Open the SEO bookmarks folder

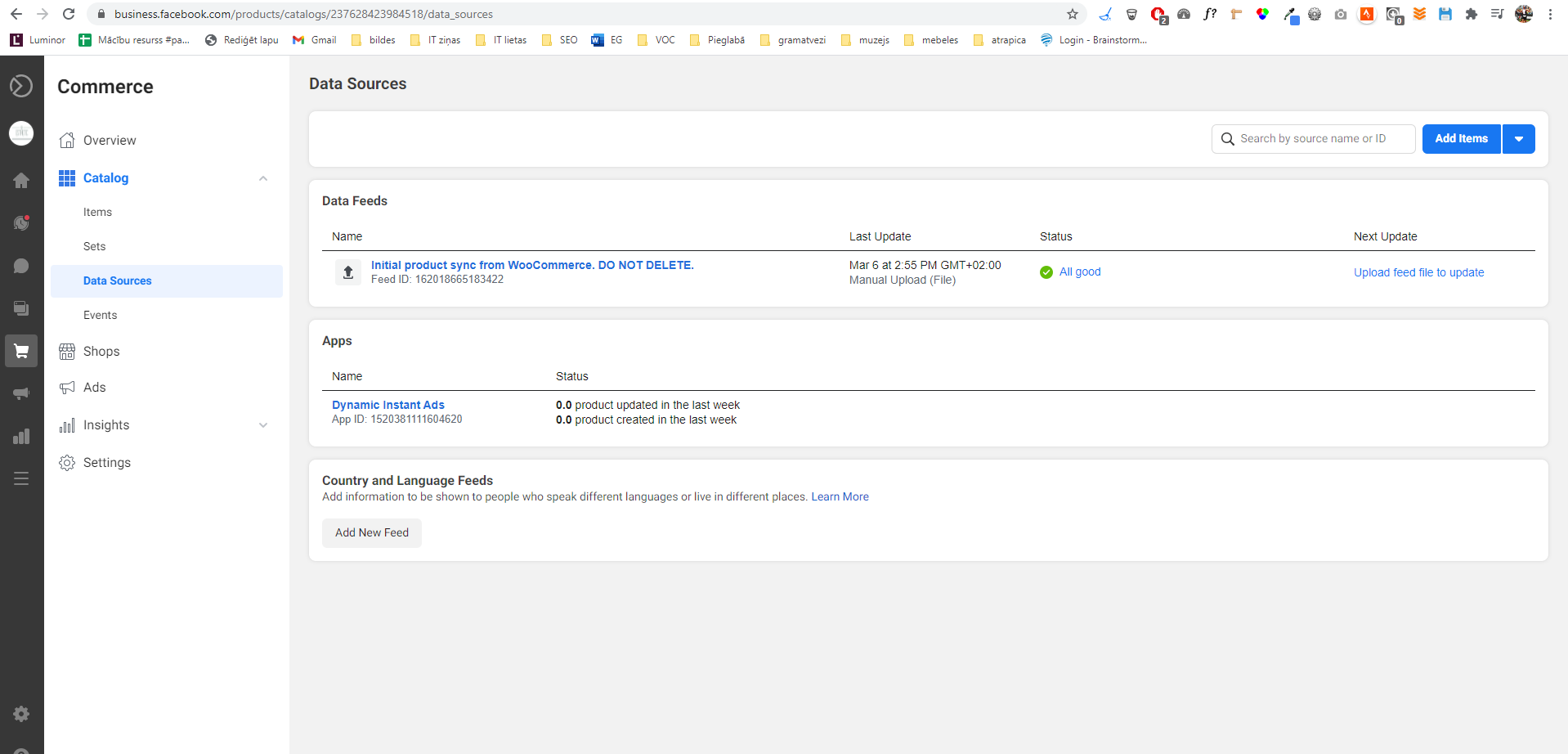(560, 40)
